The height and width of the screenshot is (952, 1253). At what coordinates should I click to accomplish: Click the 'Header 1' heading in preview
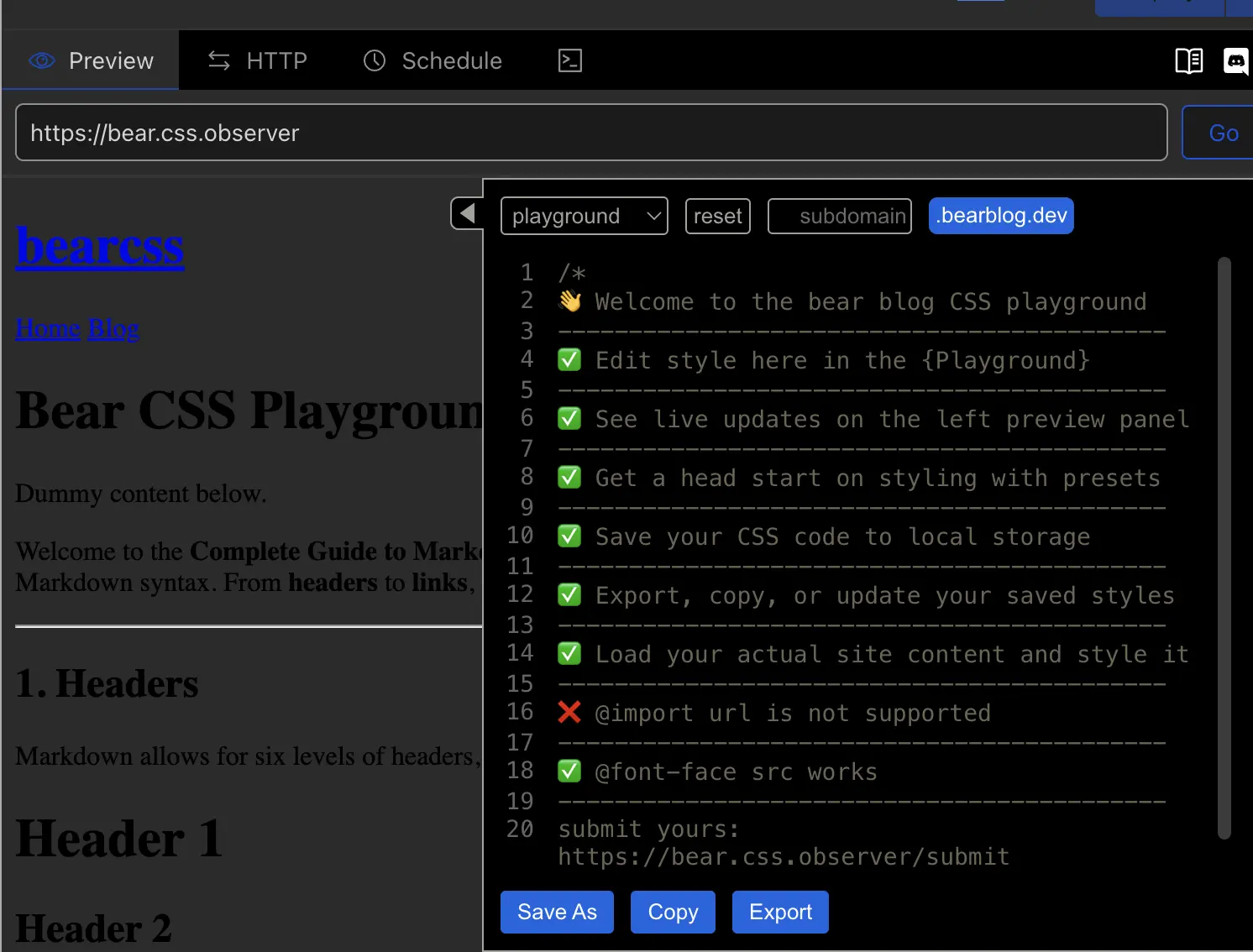coord(120,839)
